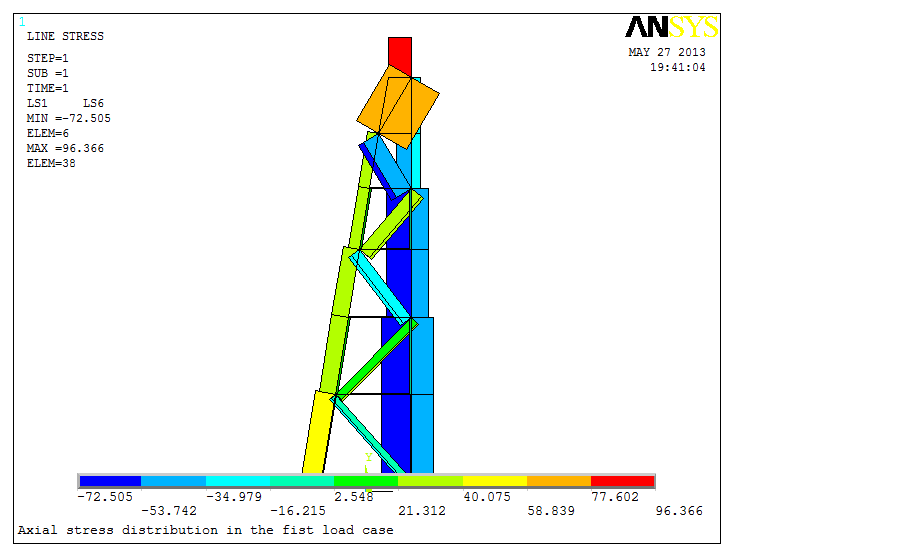Click the 'TIME=1' text

[48, 88]
